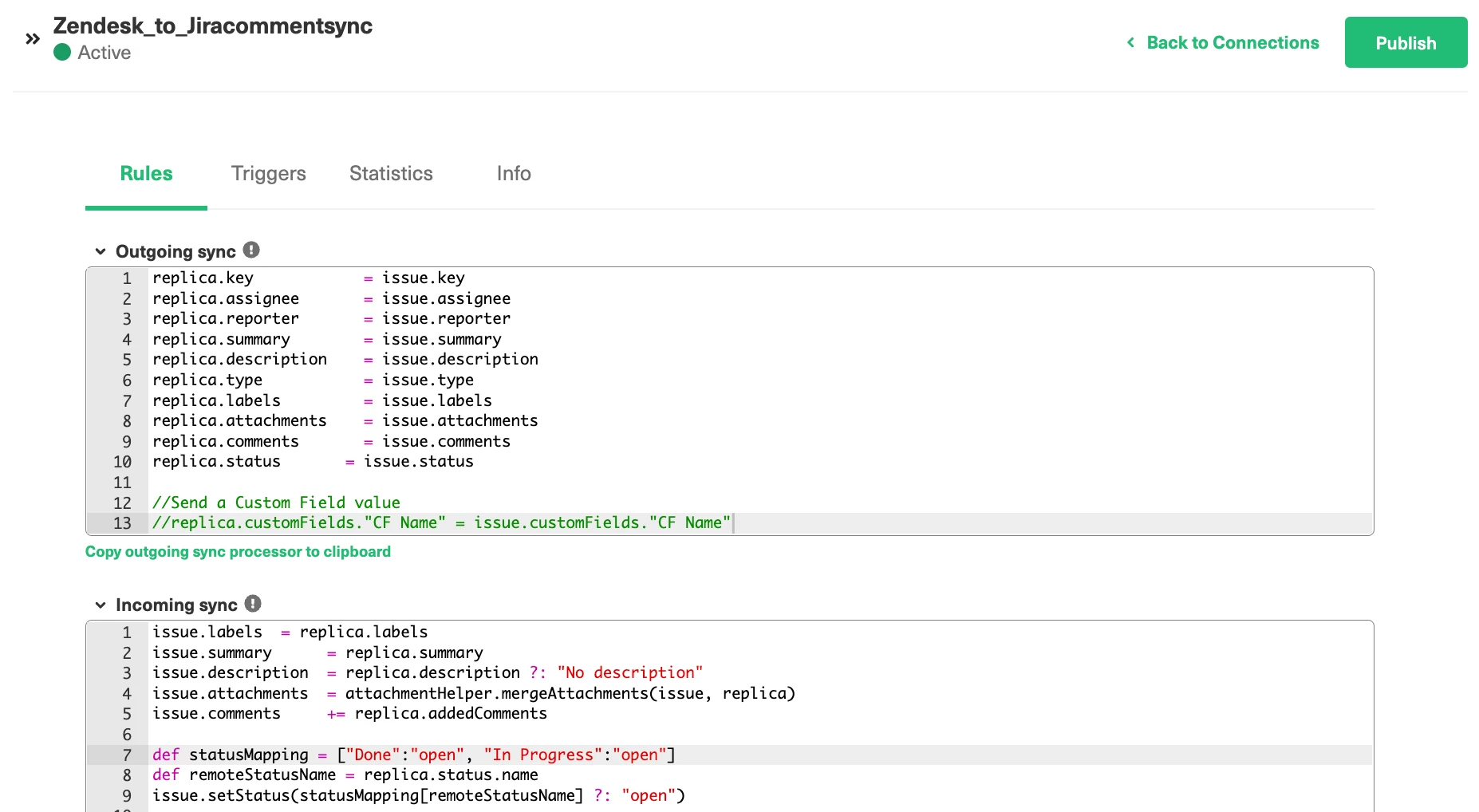Click the back arrow next to Connections
This screenshot has width=1479, height=812.
tap(1130, 42)
